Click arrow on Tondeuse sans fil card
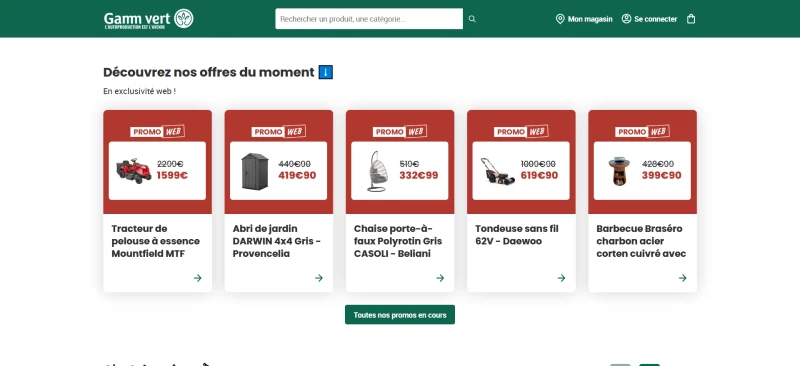Viewport: 800px width, 366px height. point(561,278)
